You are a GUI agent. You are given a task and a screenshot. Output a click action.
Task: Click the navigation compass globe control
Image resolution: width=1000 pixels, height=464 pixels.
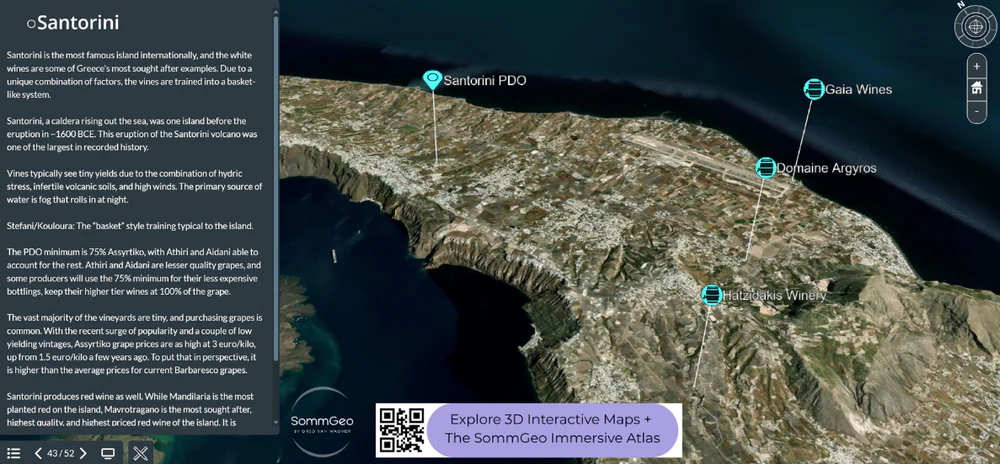[974, 27]
